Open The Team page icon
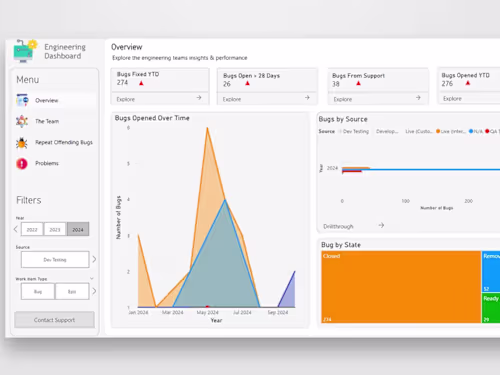This screenshot has width=500, height=375. coord(22,121)
